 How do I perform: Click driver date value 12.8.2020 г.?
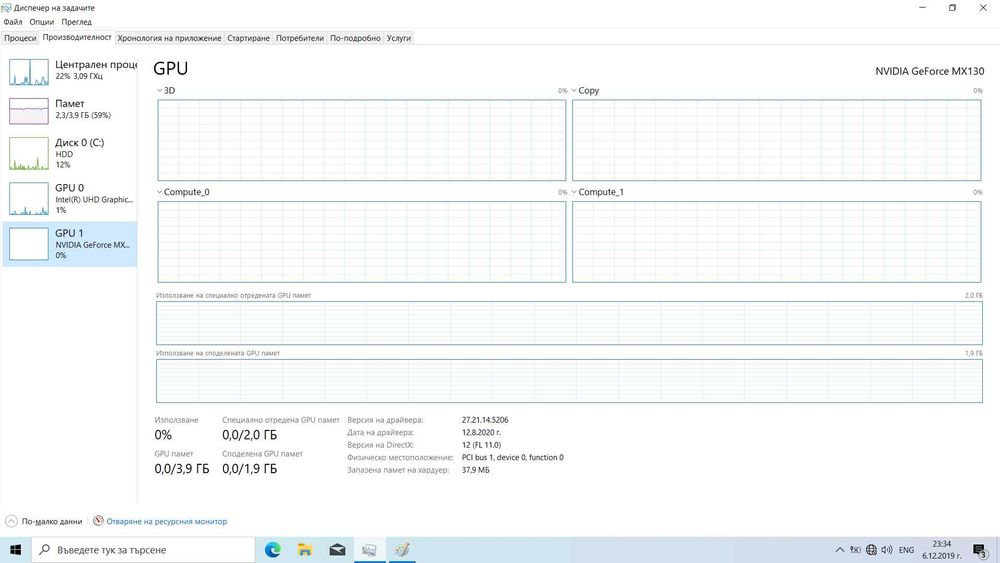482,432
